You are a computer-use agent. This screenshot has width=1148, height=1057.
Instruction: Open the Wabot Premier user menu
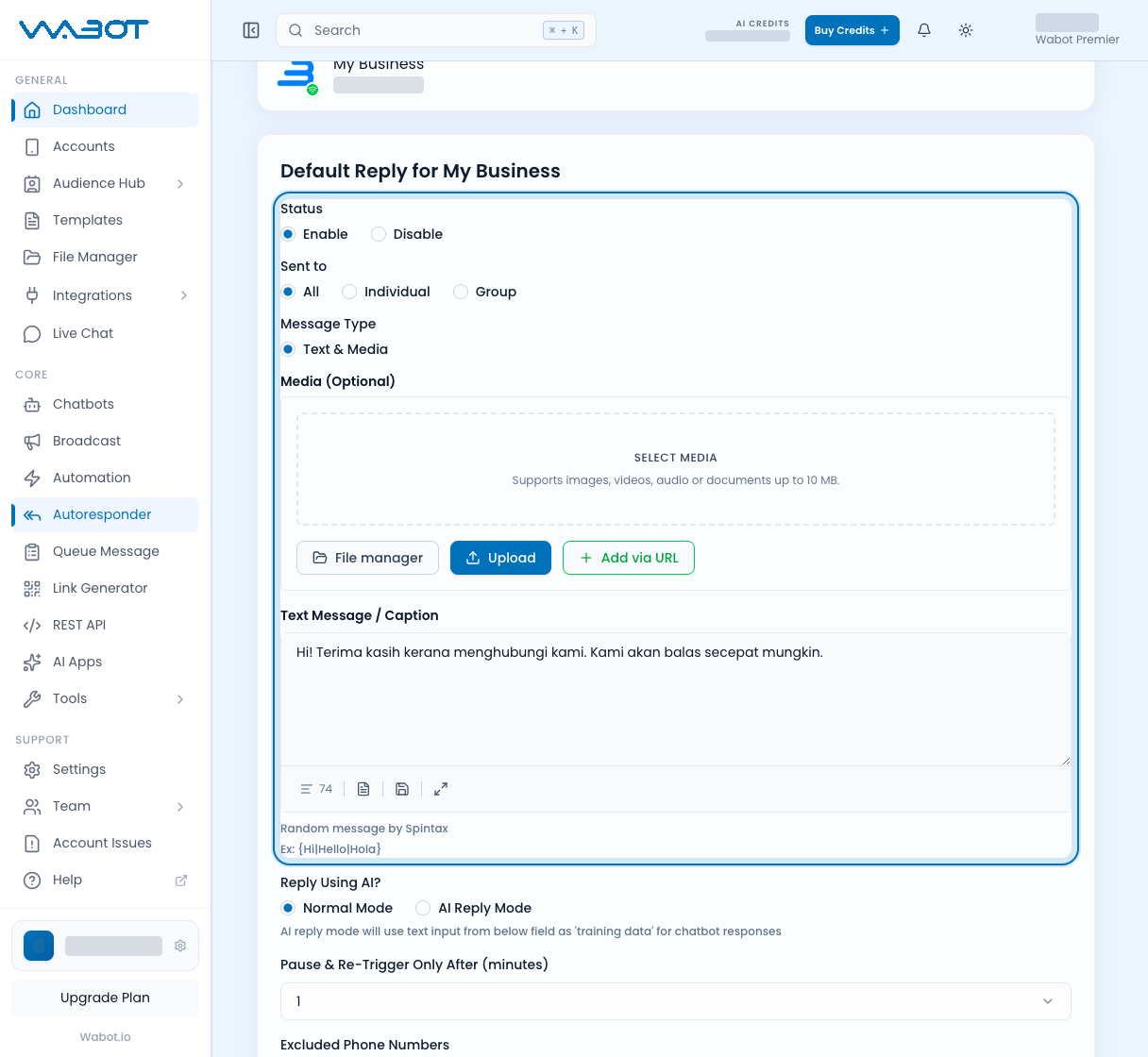1076,30
